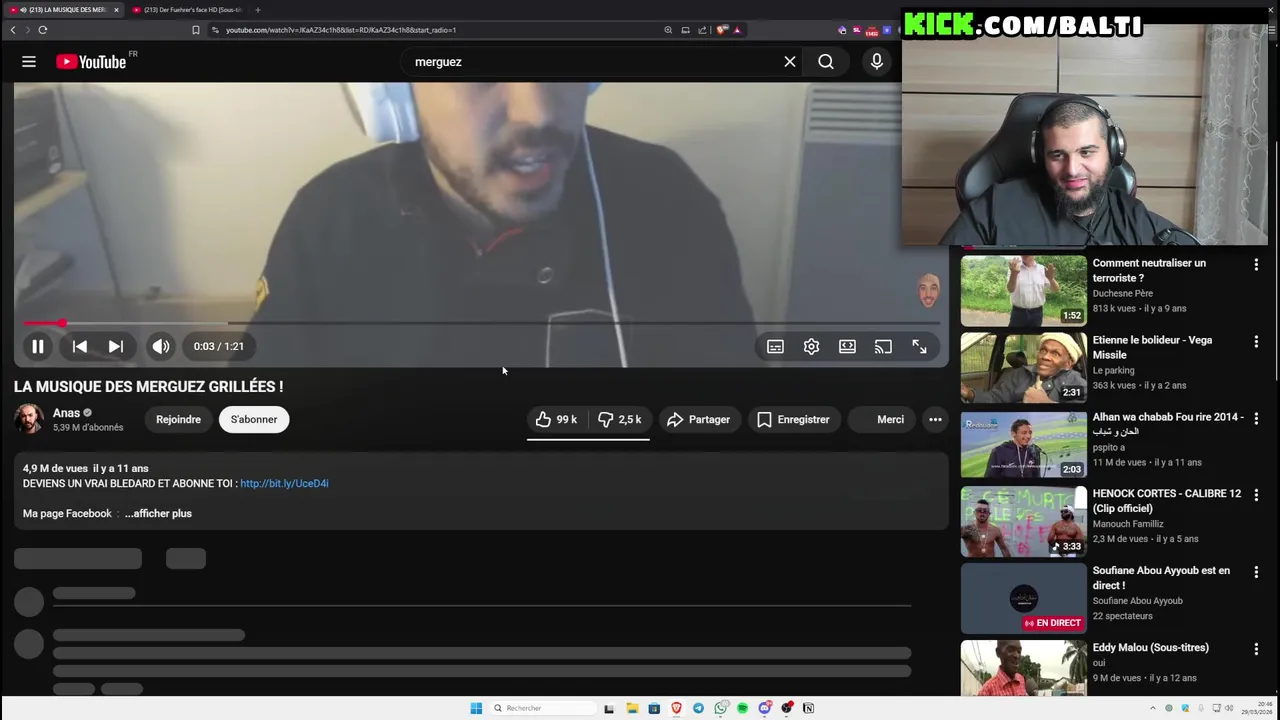The height and width of the screenshot is (720, 1280).
Task: Bookmark this page from address bar
Action: coord(196,30)
